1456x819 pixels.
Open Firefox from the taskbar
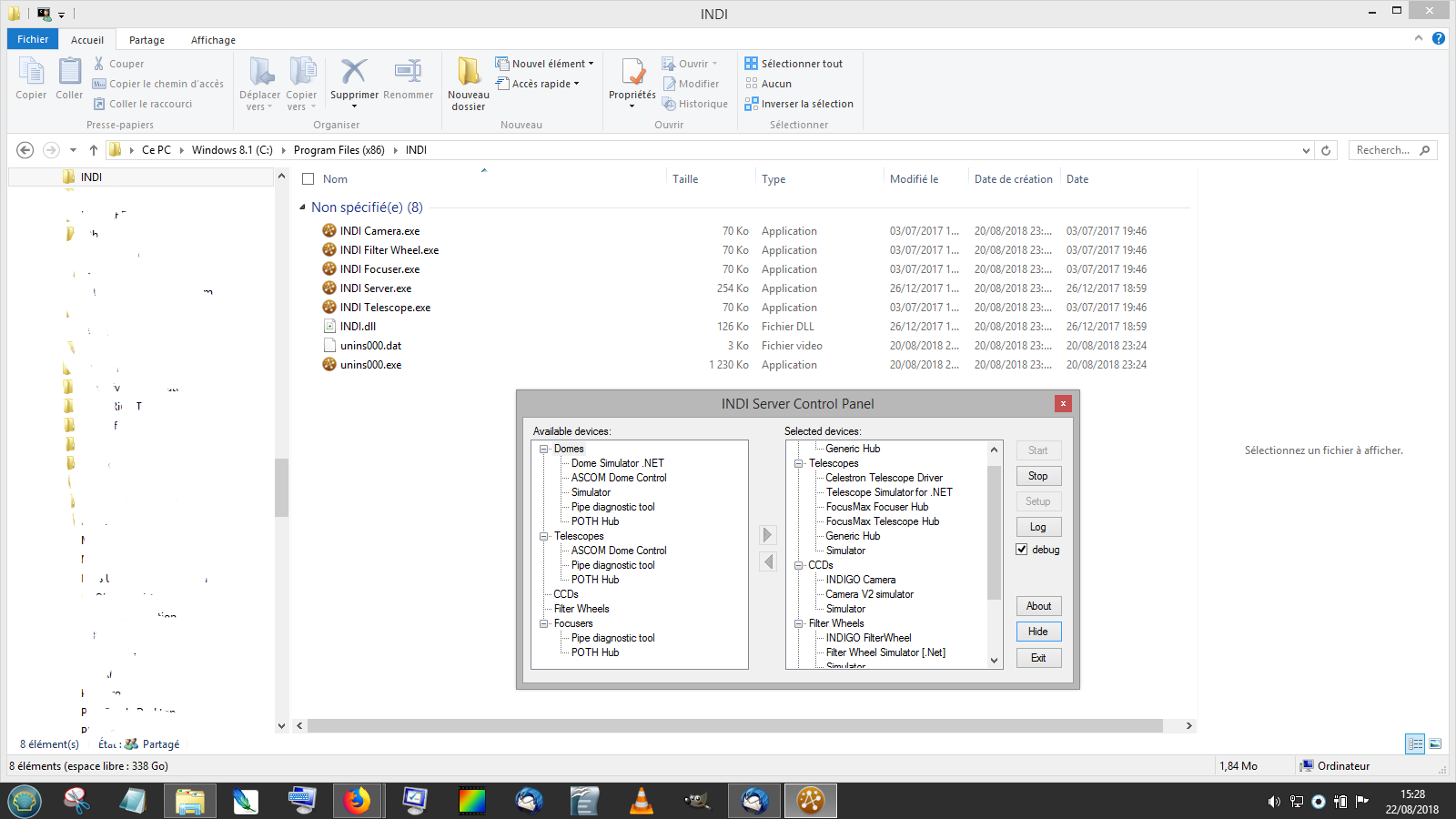click(358, 801)
